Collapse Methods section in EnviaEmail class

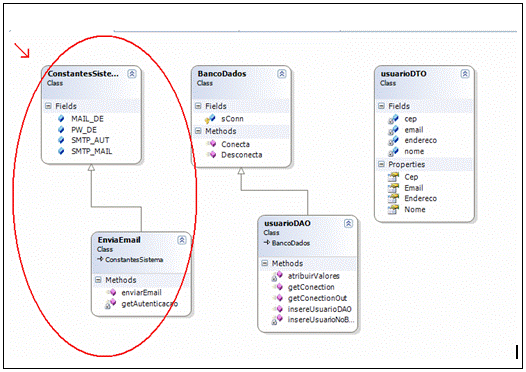click(98, 280)
